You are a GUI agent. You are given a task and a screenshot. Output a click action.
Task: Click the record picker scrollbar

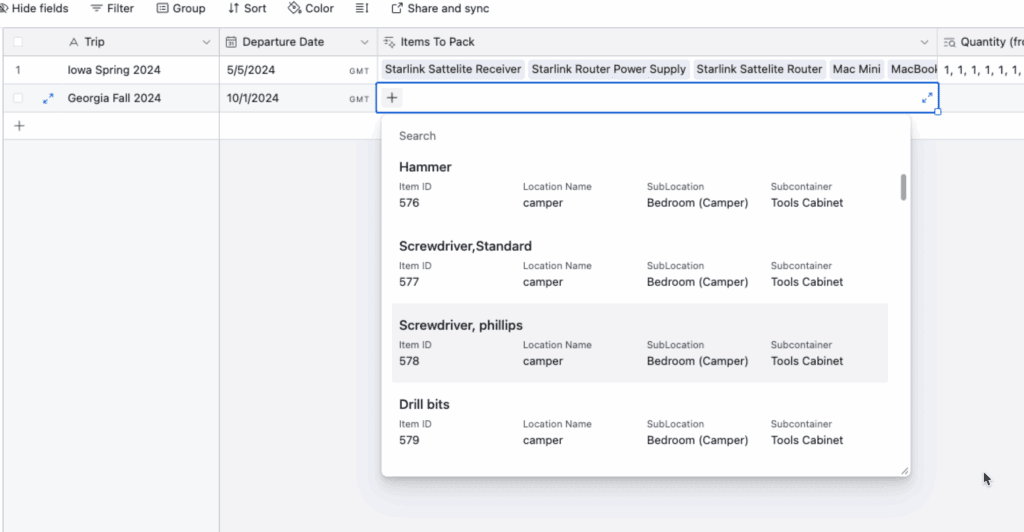pyautogui.click(x=903, y=187)
